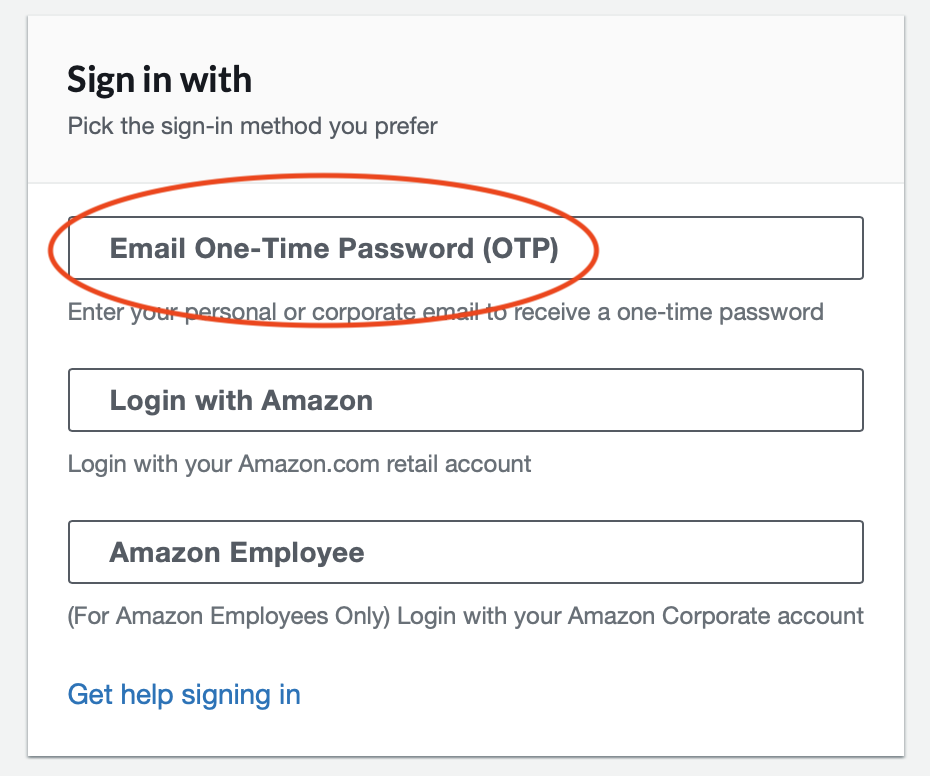Click the Amazon.com retail account description

point(299,464)
